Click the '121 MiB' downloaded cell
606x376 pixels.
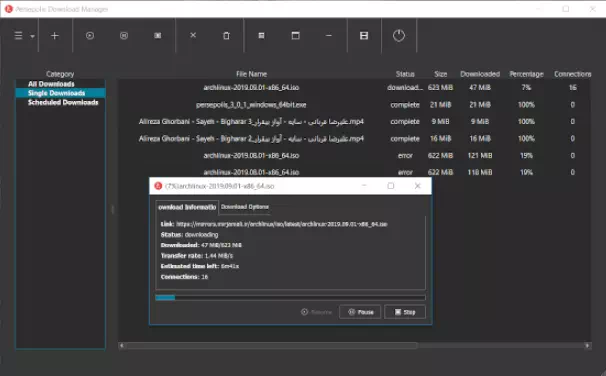[480, 155]
